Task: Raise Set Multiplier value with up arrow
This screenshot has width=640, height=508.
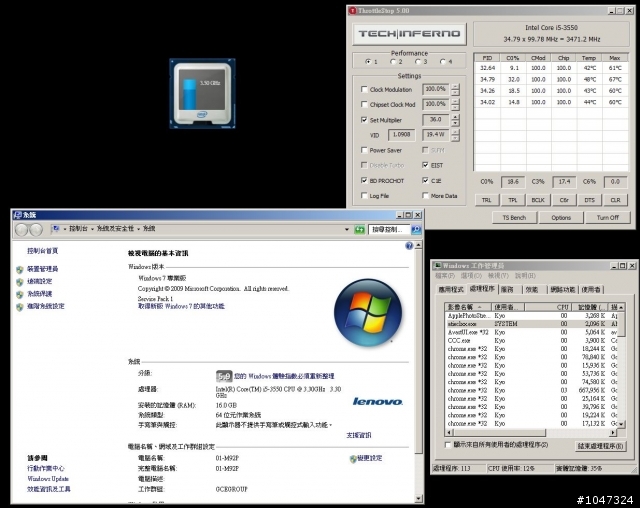Action: [455, 117]
